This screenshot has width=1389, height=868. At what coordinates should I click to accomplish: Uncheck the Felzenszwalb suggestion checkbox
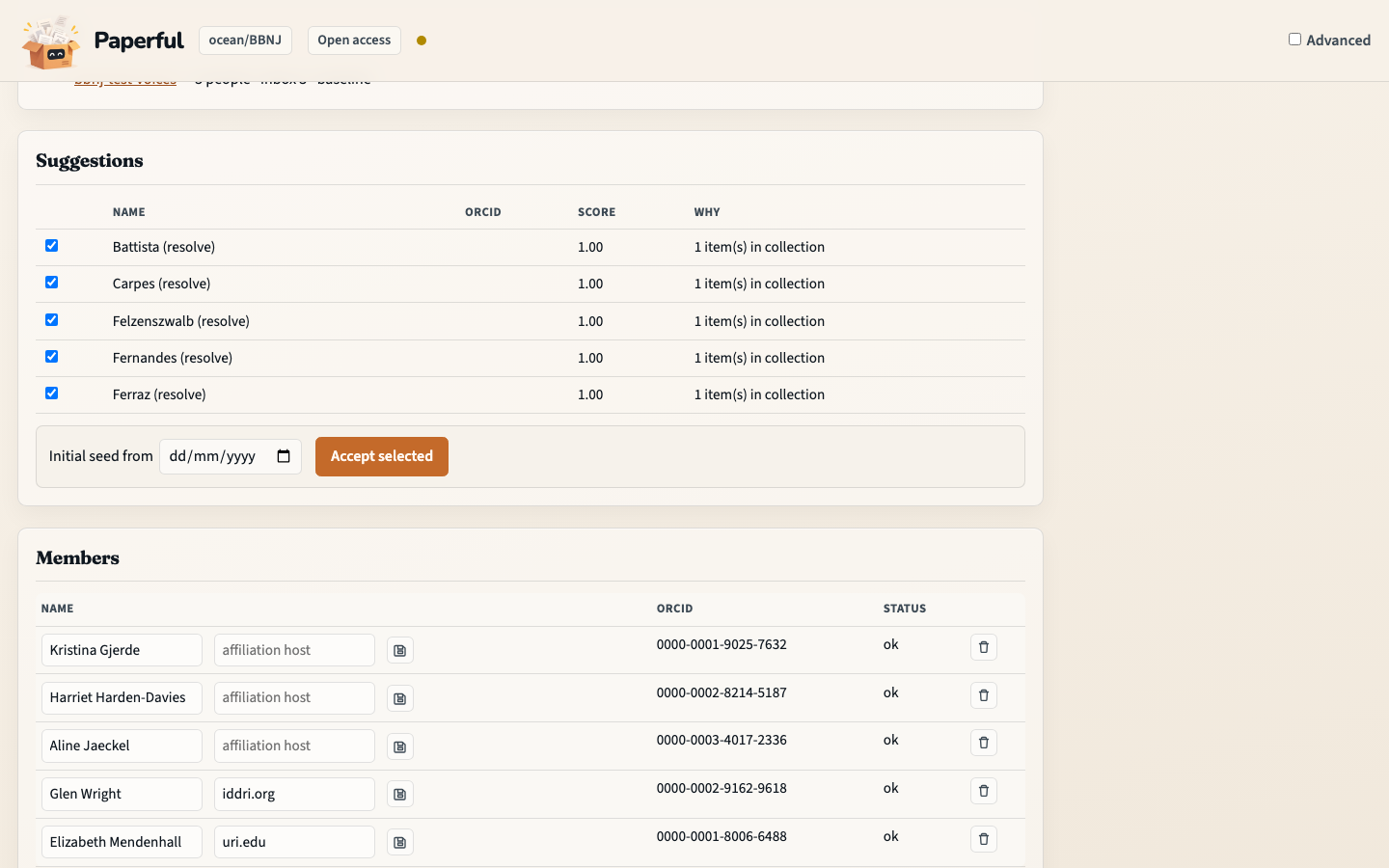click(52, 320)
